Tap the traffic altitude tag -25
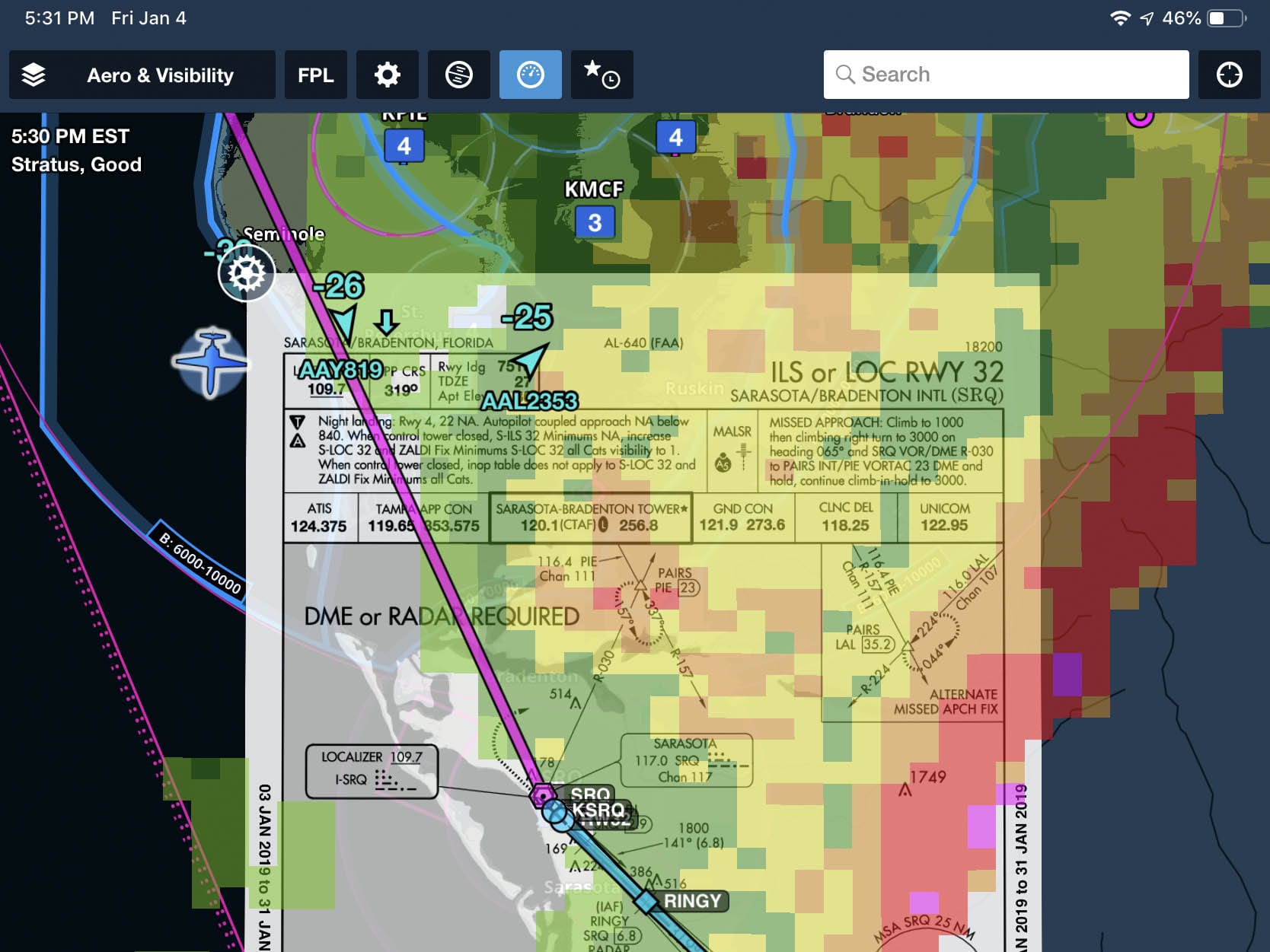This screenshot has height=952, width=1270. pos(527,317)
